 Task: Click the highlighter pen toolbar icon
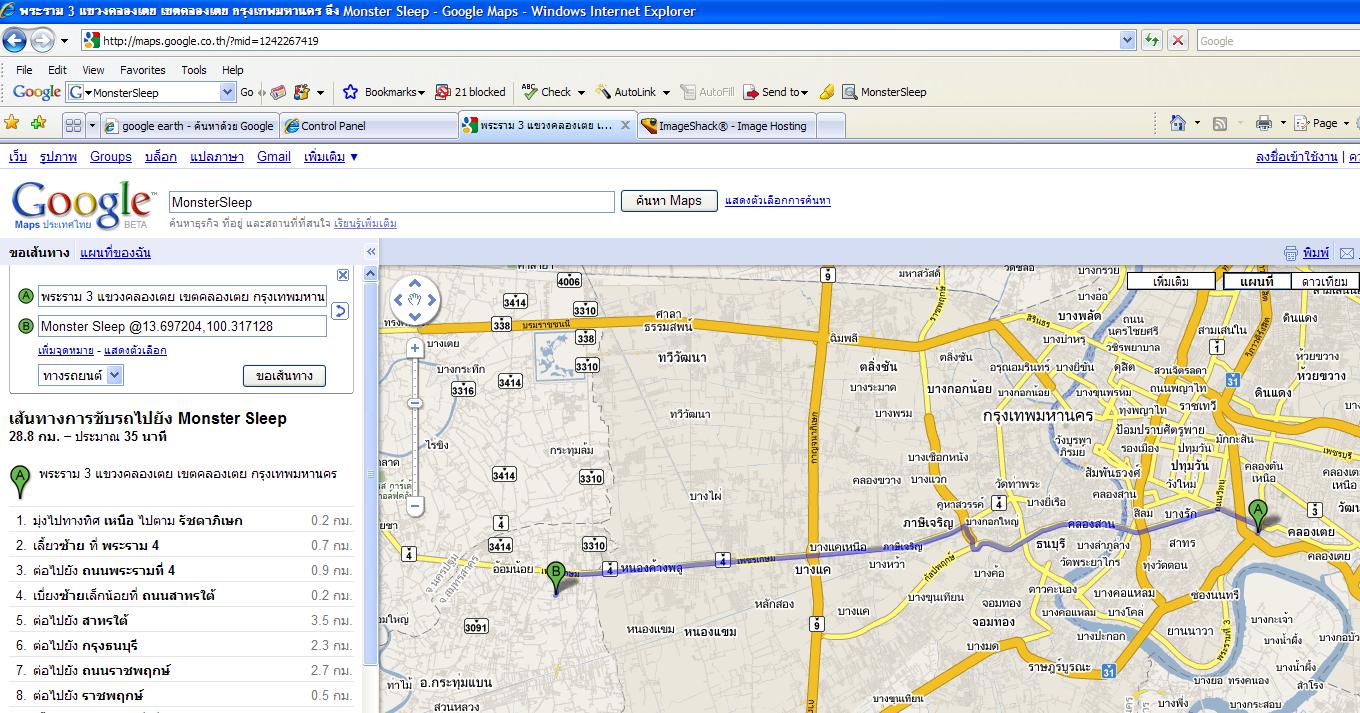pyautogui.click(x=827, y=92)
